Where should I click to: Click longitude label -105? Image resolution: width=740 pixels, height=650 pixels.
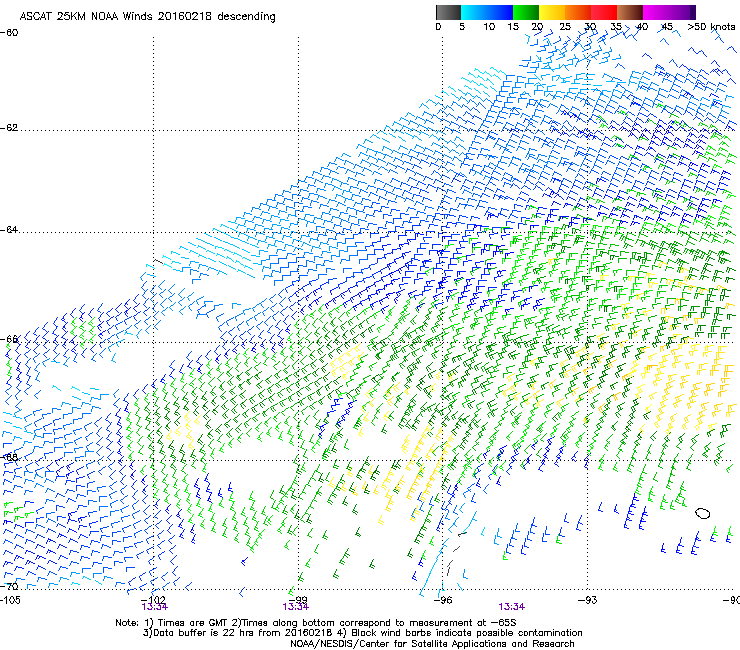tap(10, 600)
